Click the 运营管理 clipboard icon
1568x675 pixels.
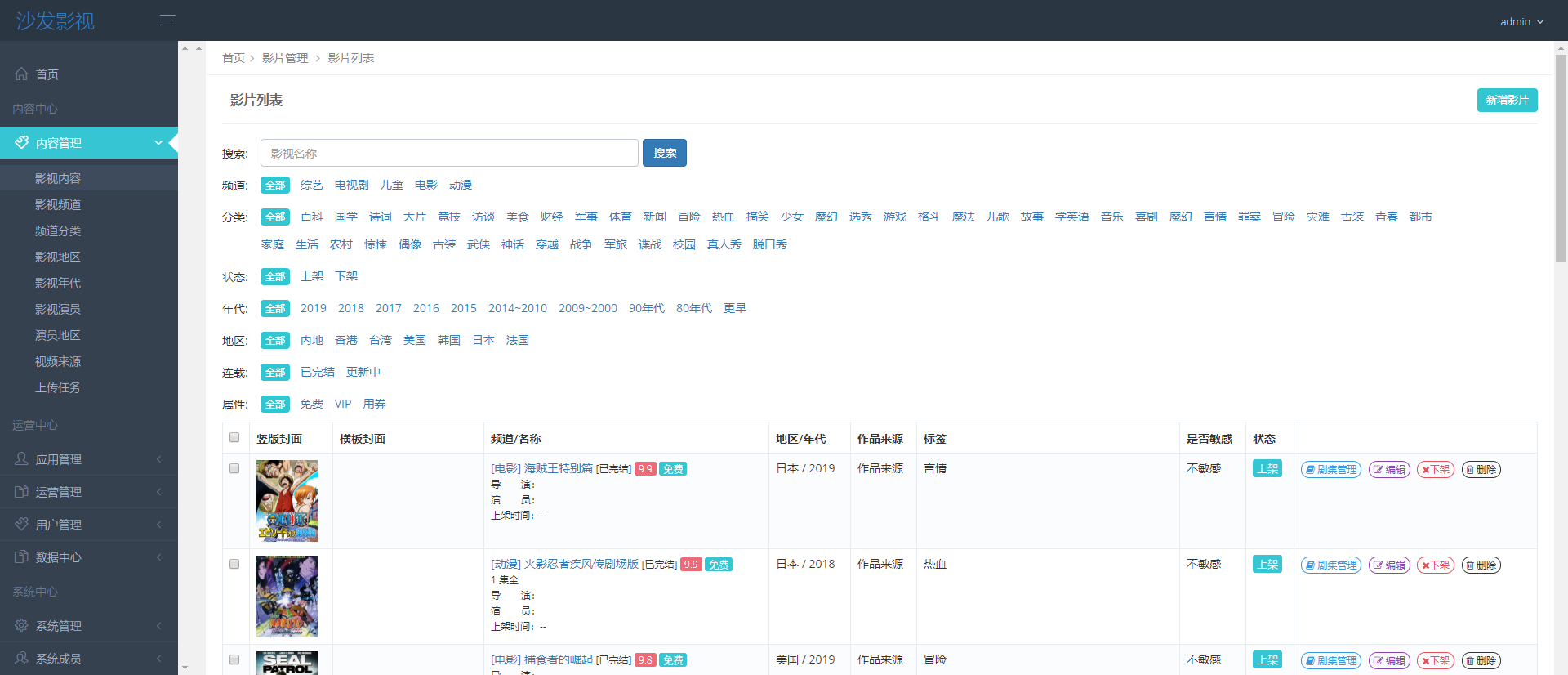coord(21,491)
